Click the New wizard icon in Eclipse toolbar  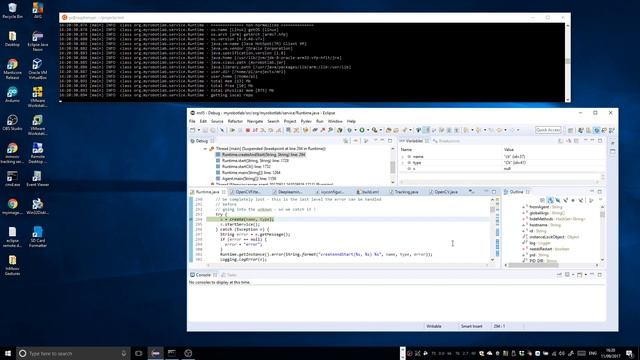[x=192, y=130]
